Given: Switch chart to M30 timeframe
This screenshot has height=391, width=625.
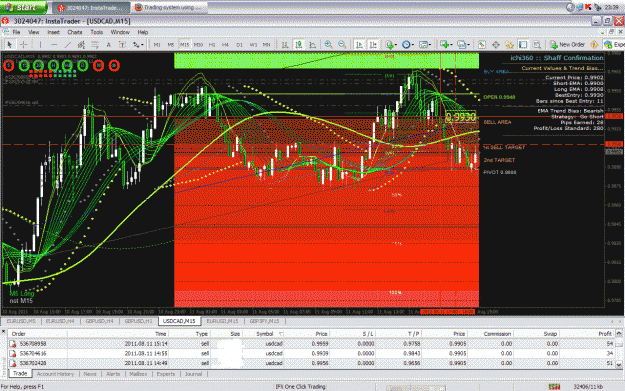Looking at the screenshot, I should tap(198, 45).
